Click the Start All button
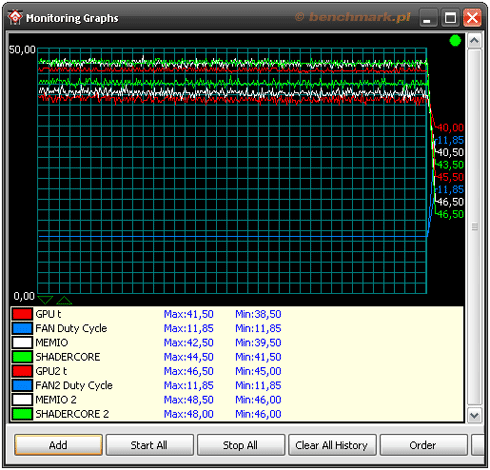 (x=149, y=445)
